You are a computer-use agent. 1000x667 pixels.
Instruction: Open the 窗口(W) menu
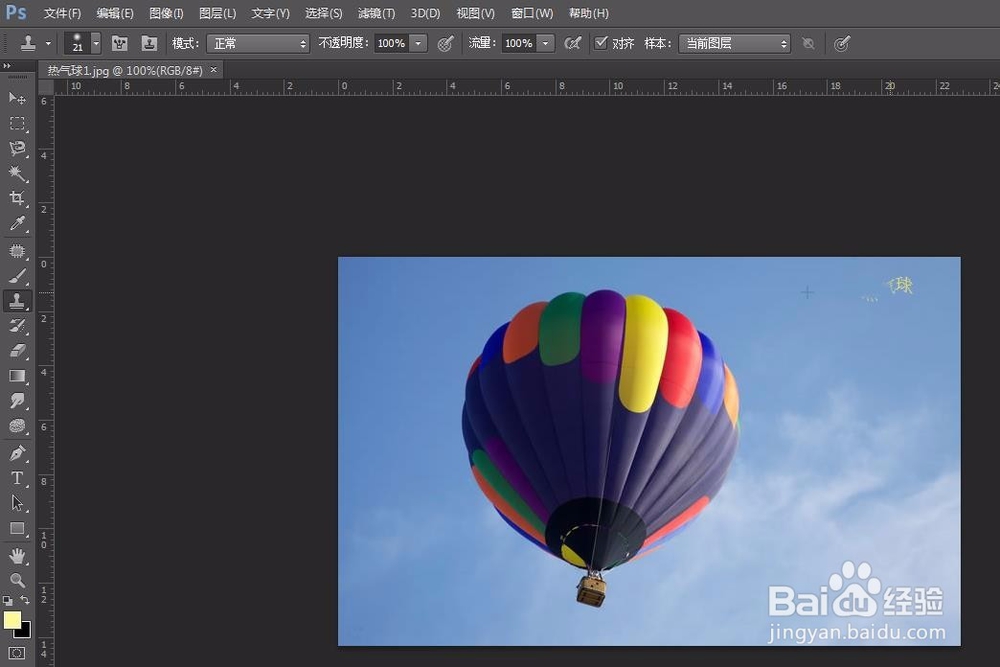coord(532,13)
